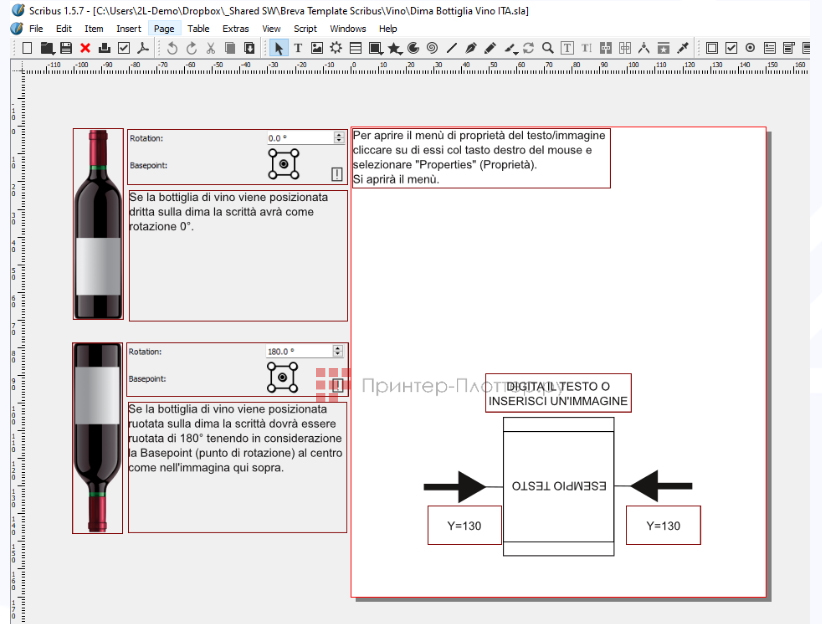Expand the calligraphic line tool dropdown arrow
The width and height of the screenshot is (822, 624).
(514, 52)
